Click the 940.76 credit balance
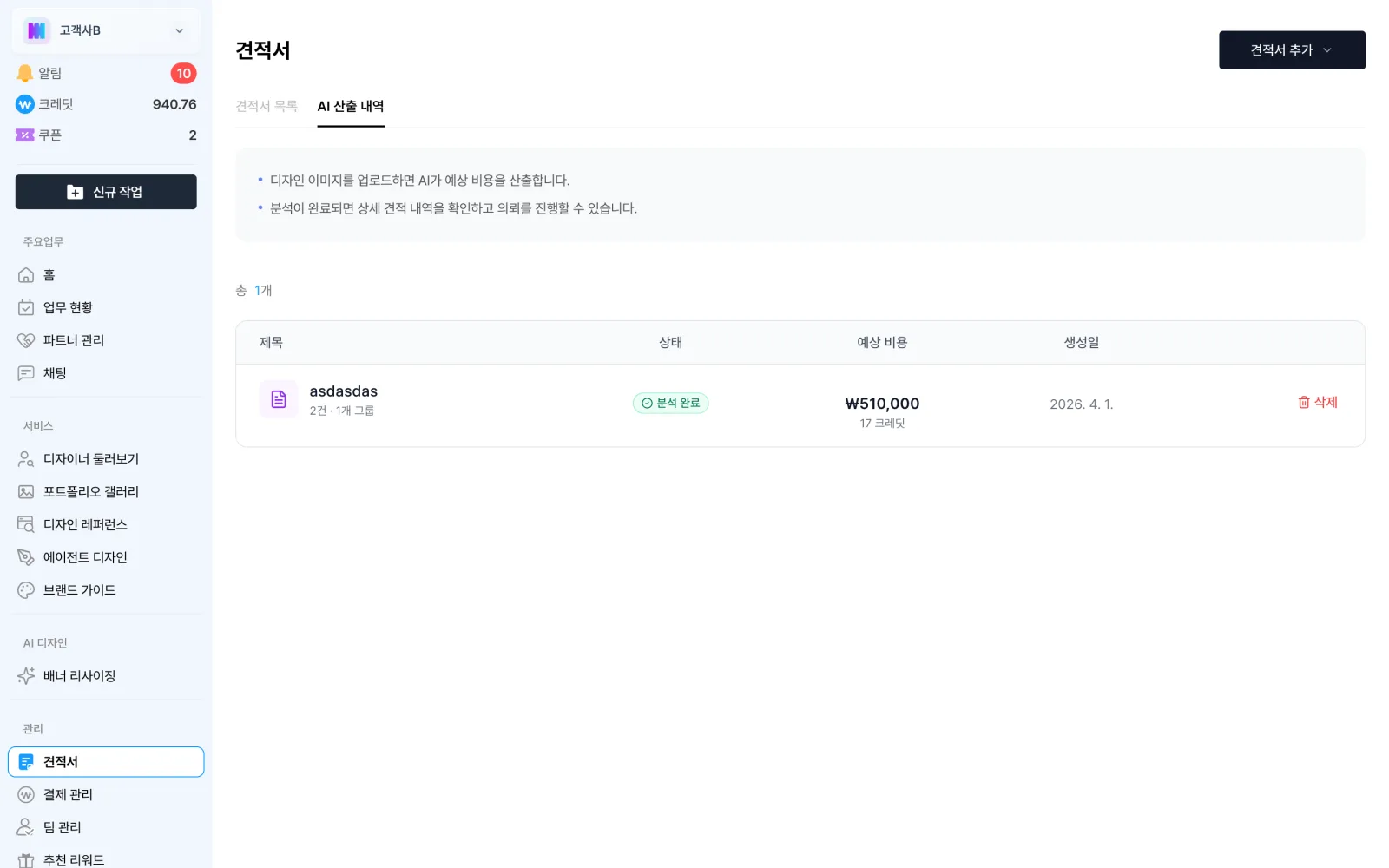This screenshot has width=1389, height=868. coord(174,104)
